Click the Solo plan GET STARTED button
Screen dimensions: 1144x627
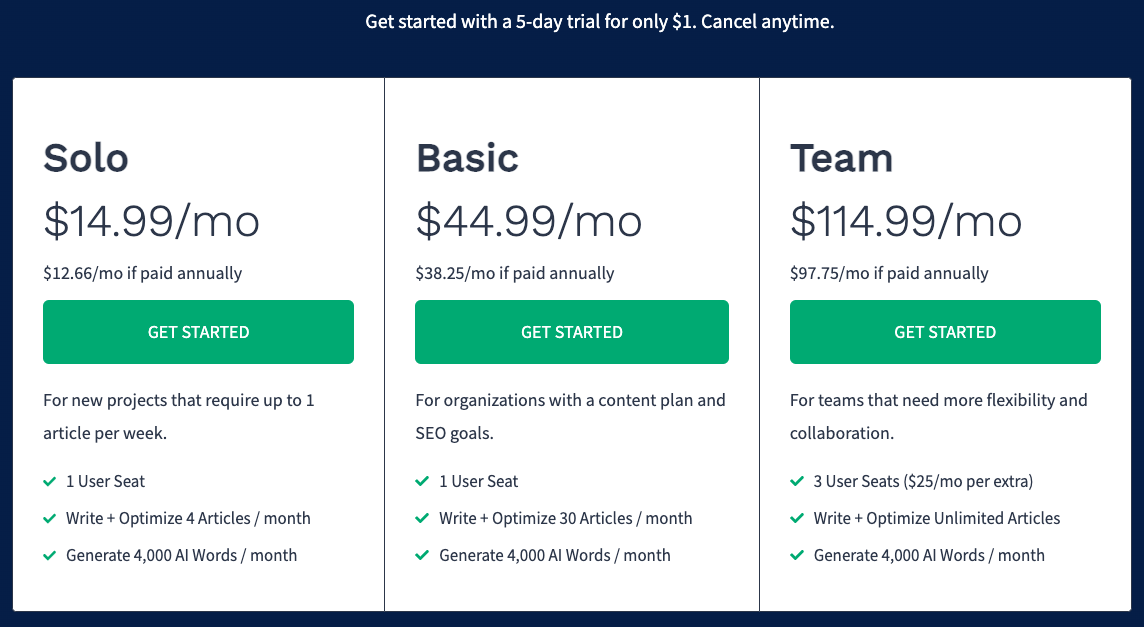[198, 332]
